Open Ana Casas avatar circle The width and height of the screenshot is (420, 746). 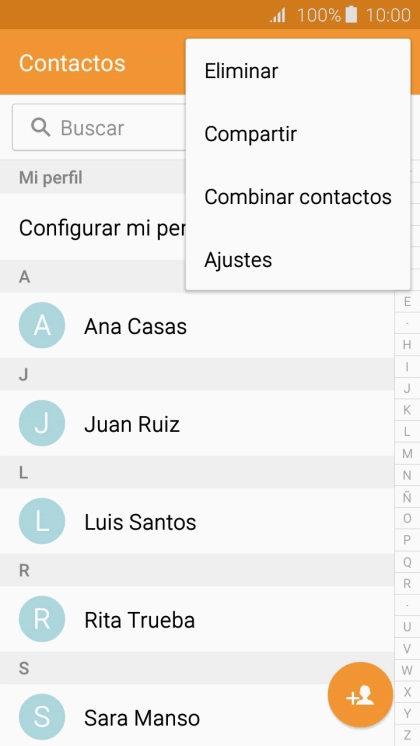click(42, 325)
